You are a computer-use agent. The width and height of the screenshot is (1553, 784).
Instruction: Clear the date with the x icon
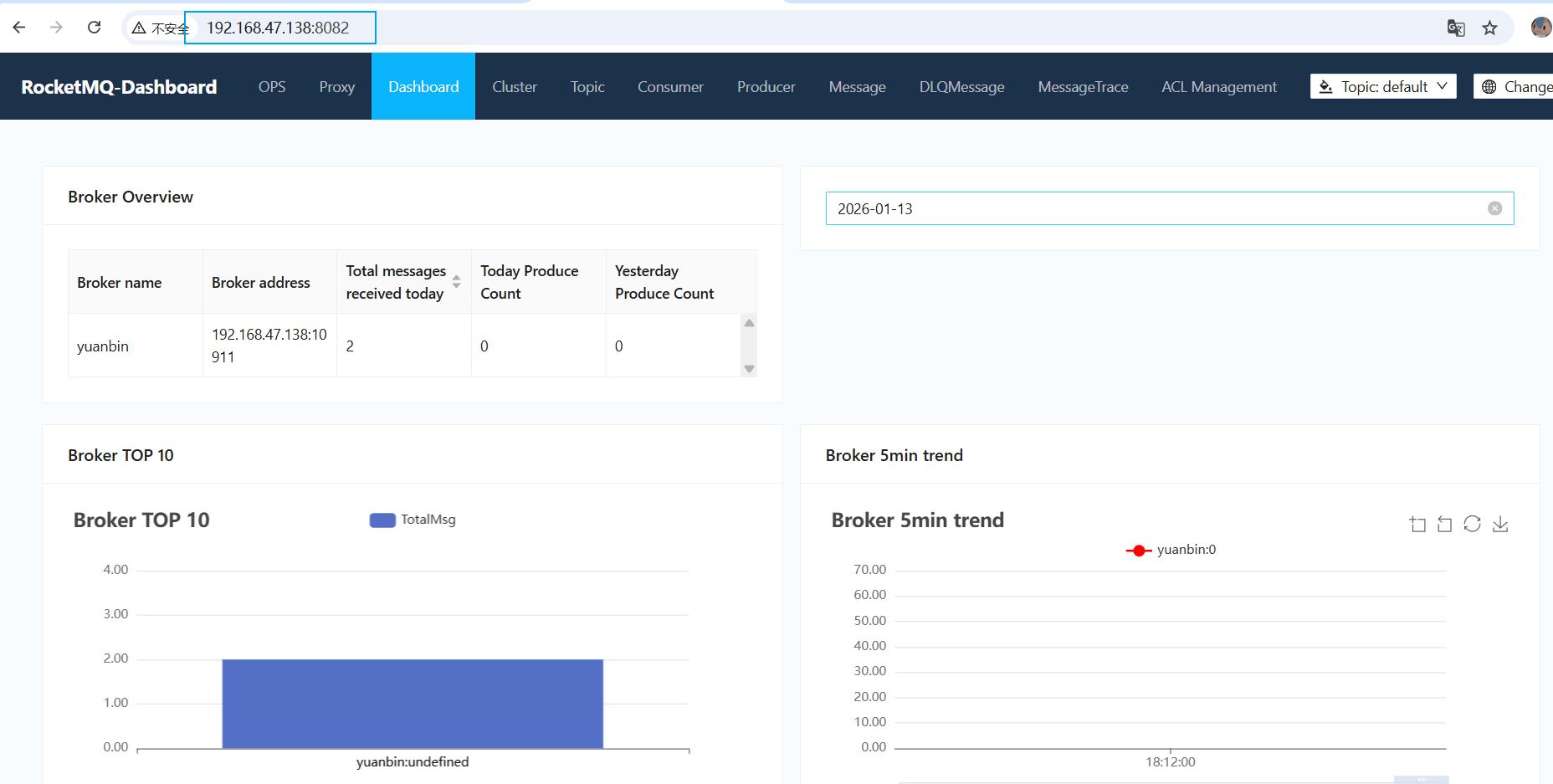click(x=1494, y=208)
